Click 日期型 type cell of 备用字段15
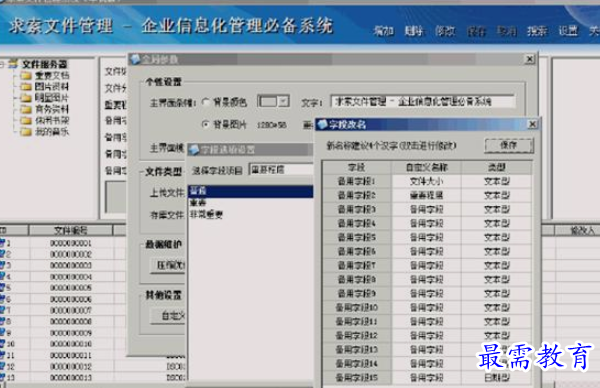The height and width of the screenshot is (388, 600). coord(496,378)
